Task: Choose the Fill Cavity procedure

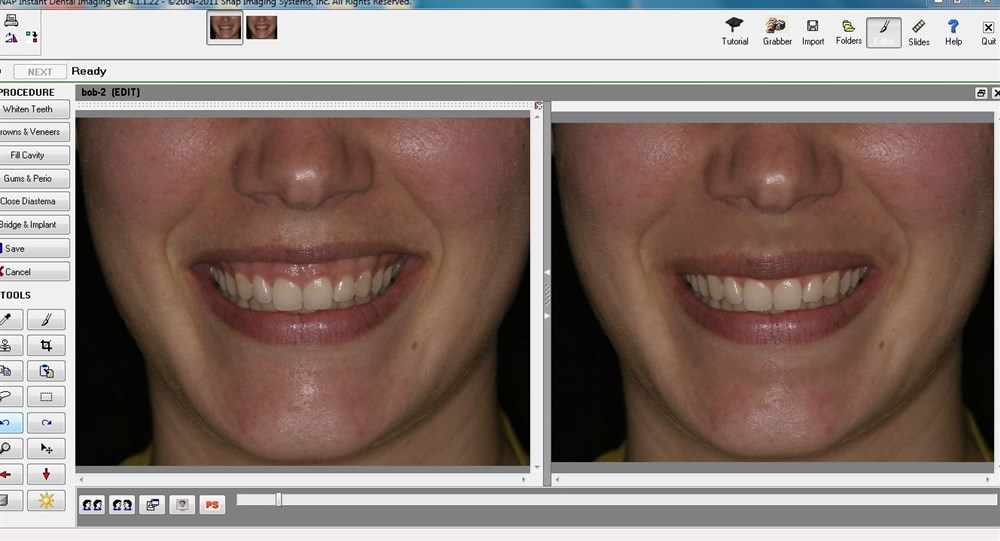Action: (34, 155)
